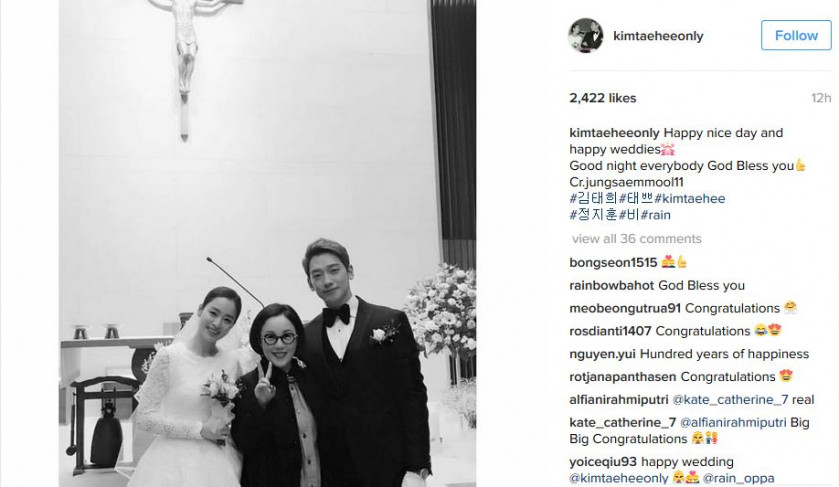This screenshot has height=487, width=839.
Task: Visit bongseon1515 commenter profile
Action: click(613, 263)
